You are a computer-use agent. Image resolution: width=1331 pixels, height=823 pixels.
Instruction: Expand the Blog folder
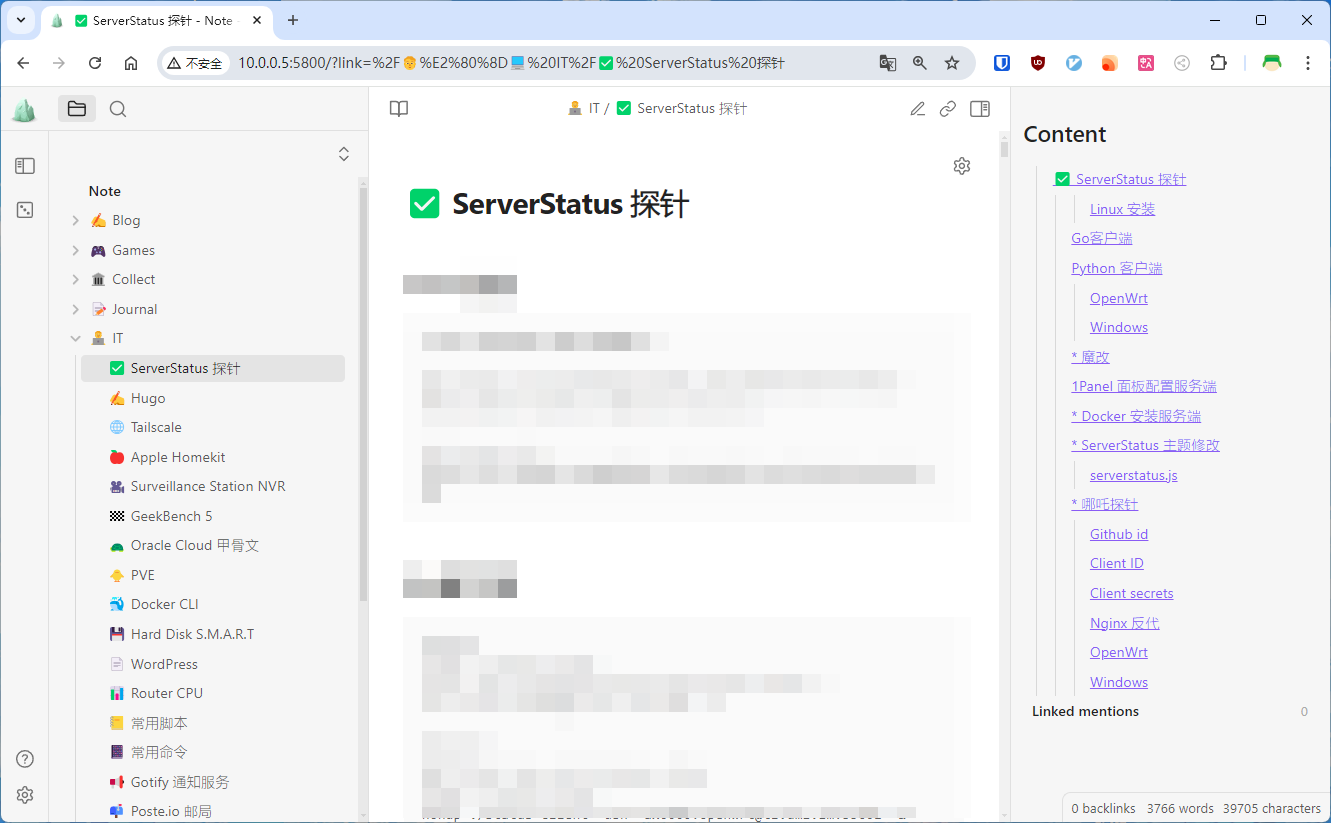coord(76,220)
